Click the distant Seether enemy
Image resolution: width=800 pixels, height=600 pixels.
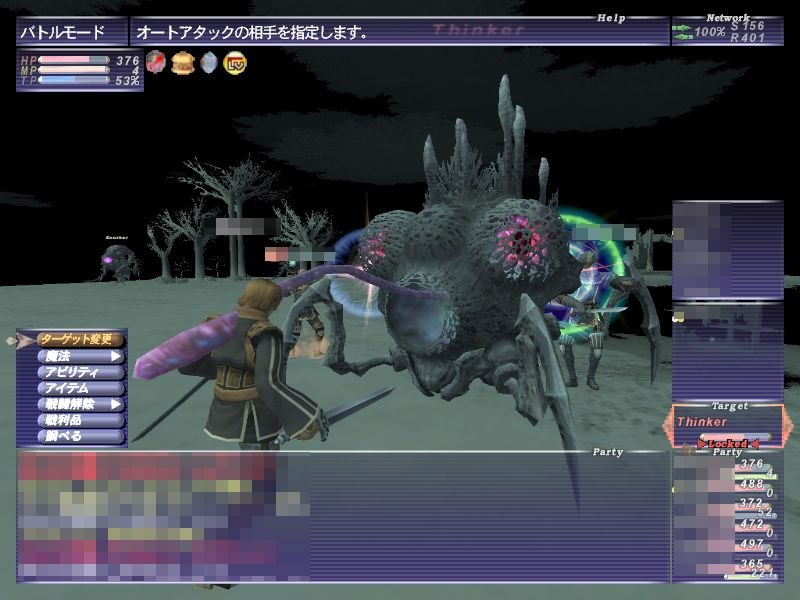(x=119, y=261)
